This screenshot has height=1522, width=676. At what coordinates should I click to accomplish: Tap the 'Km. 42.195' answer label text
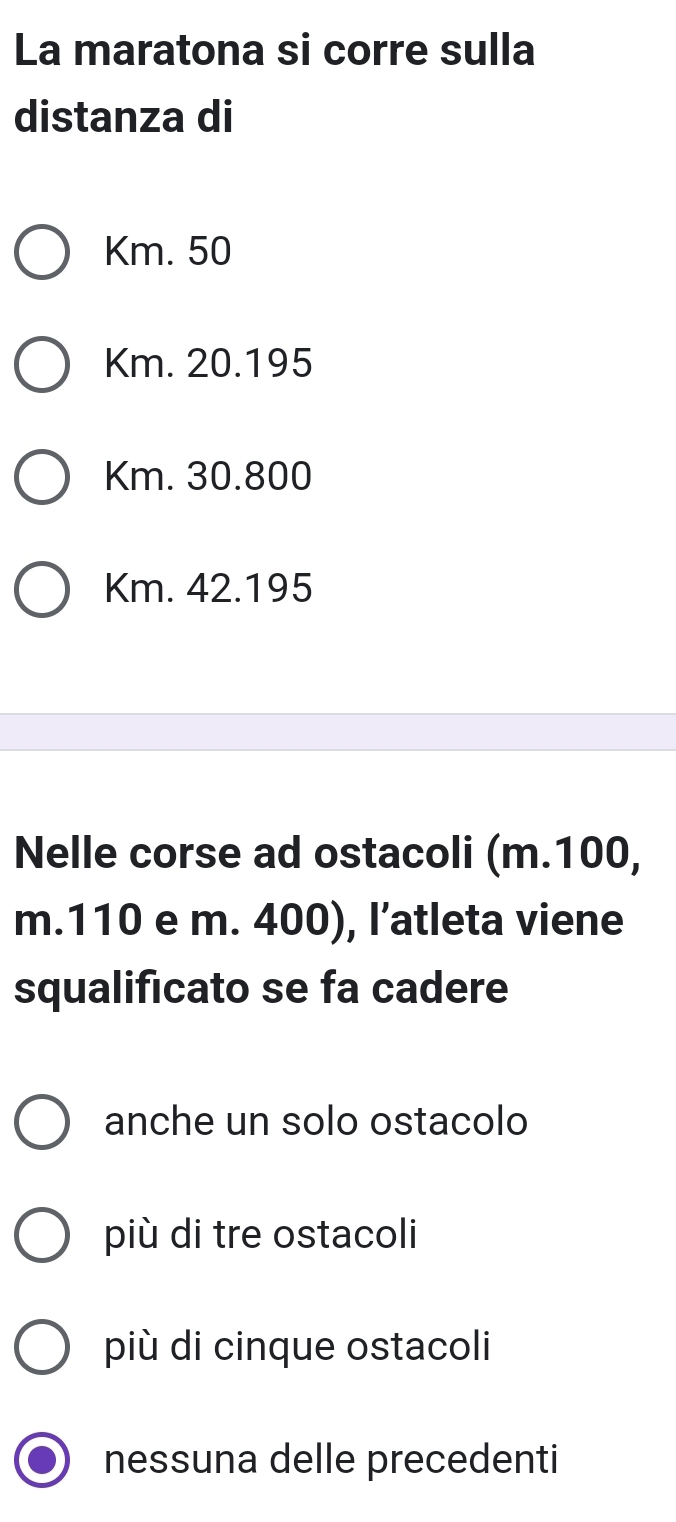208,589
